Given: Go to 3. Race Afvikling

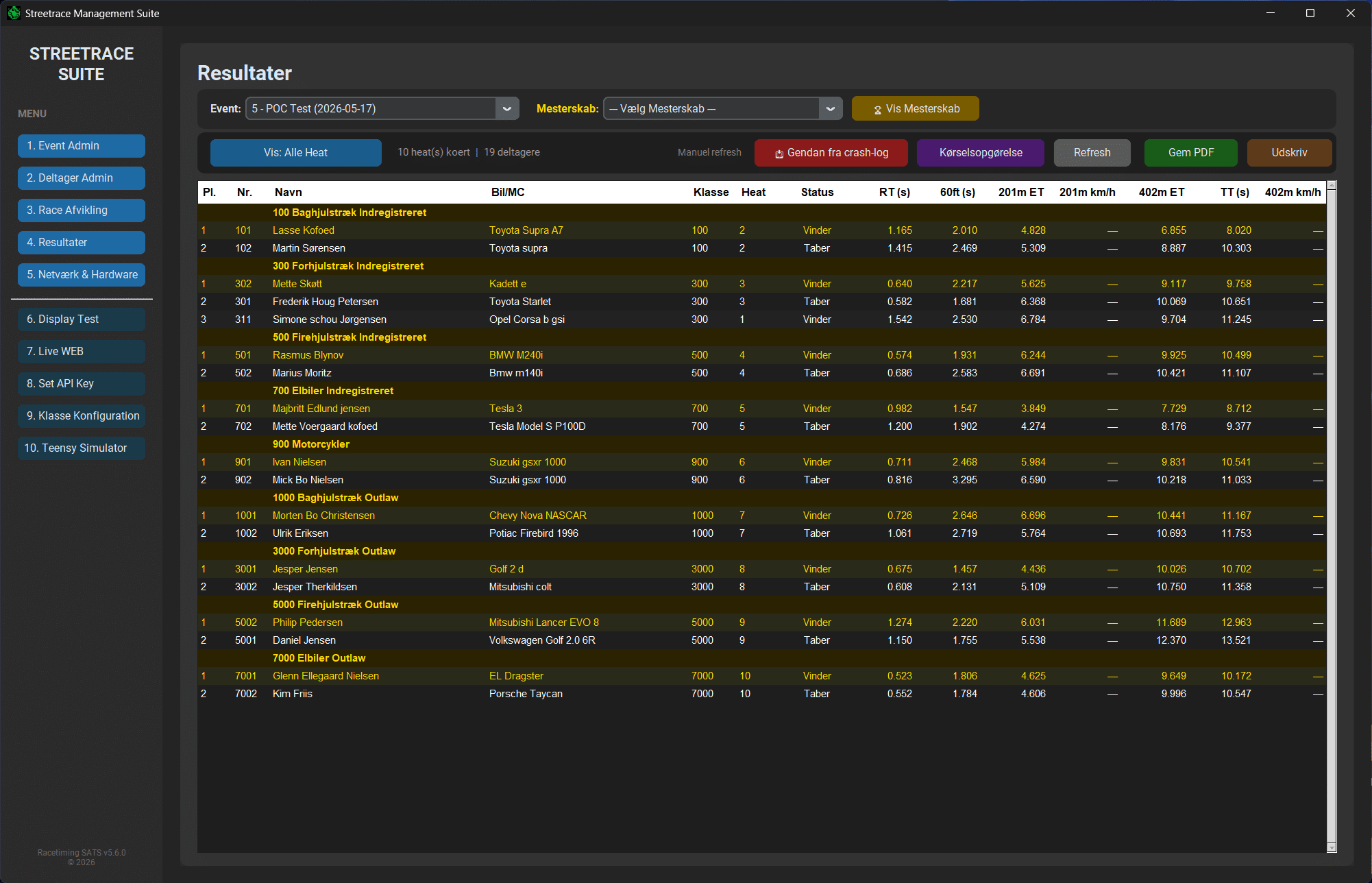Looking at the screenshot, I should tap(82, 210).
